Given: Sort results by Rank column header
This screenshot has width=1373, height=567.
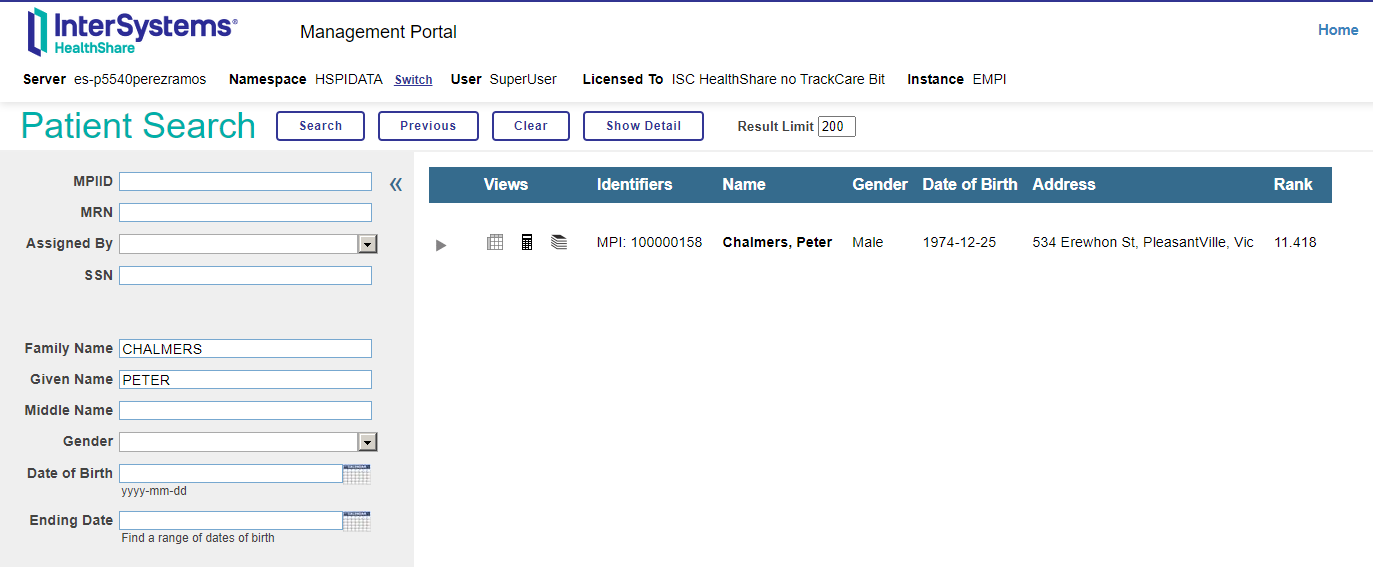Looking at the screenshot, I should [x=1293, y=184].
